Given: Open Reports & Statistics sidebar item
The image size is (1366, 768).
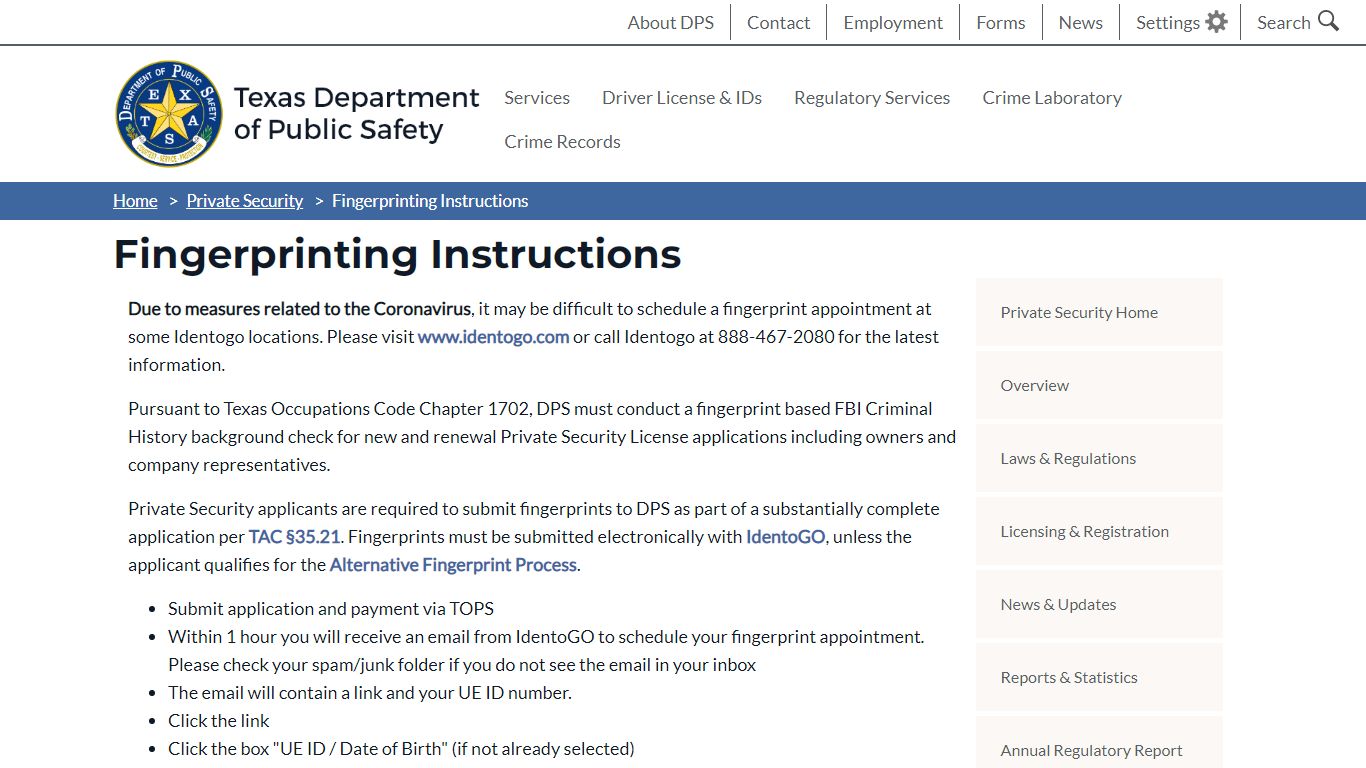Looking at the screenshot, I should pyautogui.click(x=1099, y=677).
